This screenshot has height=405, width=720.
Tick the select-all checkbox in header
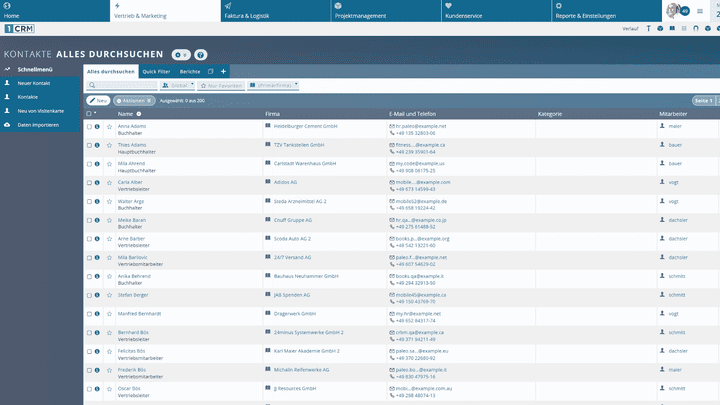pyautogui.click(x=89, y=113)
